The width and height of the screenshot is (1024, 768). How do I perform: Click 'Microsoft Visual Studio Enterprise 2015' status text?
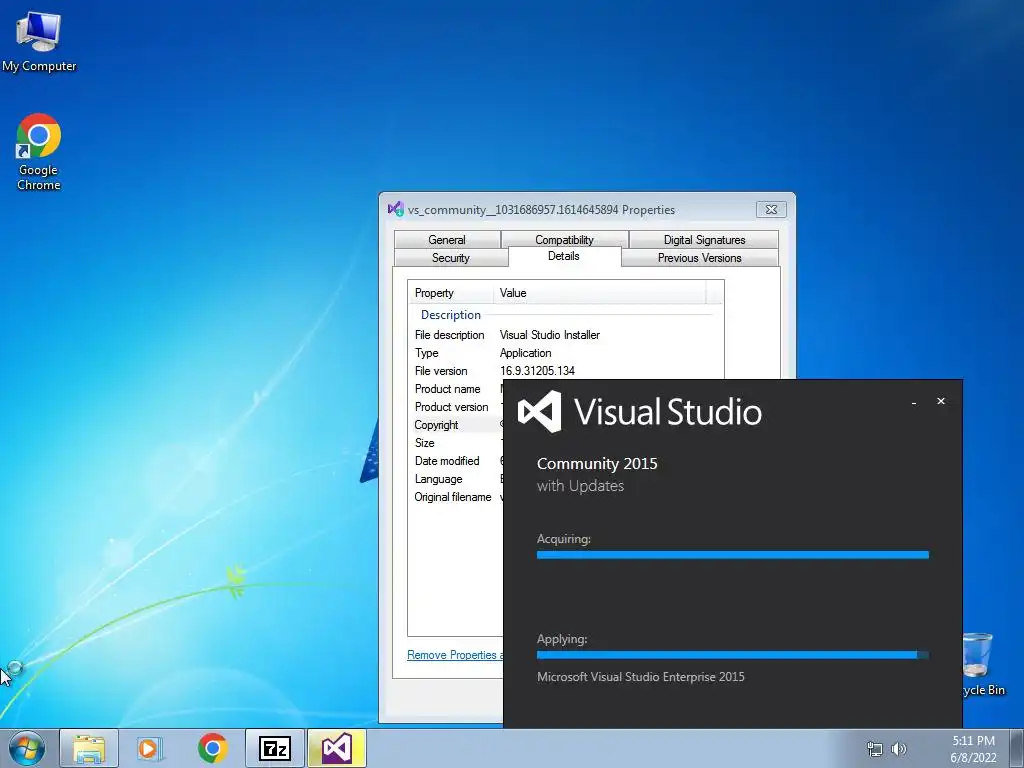(641, 677)
